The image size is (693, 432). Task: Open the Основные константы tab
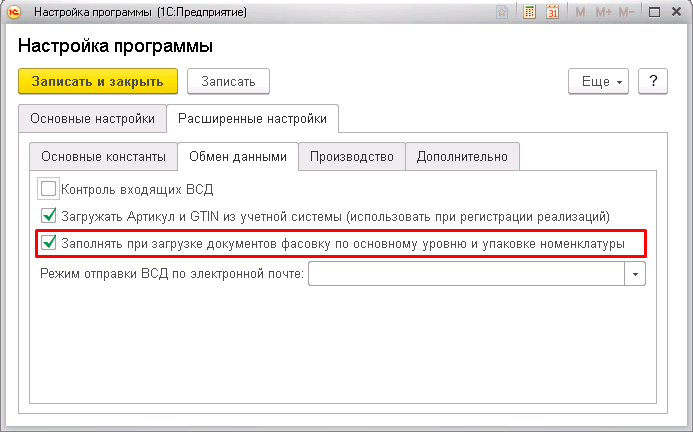tap(103, 157)
